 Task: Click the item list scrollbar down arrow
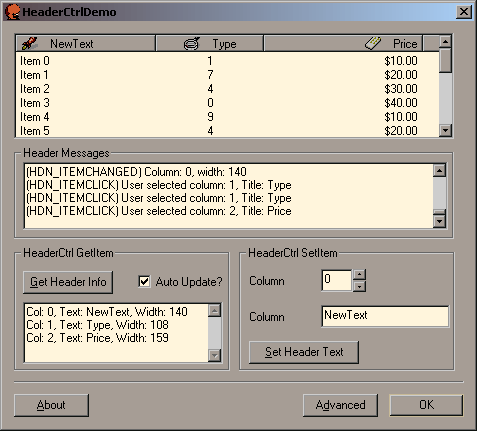point(445,130)
